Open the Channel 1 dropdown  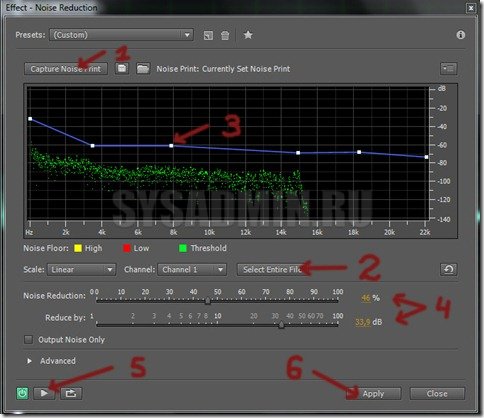192,270
